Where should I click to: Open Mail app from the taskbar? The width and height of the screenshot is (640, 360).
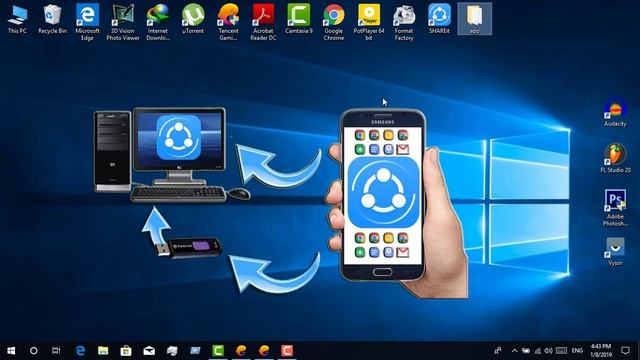(x=149, y=351)
